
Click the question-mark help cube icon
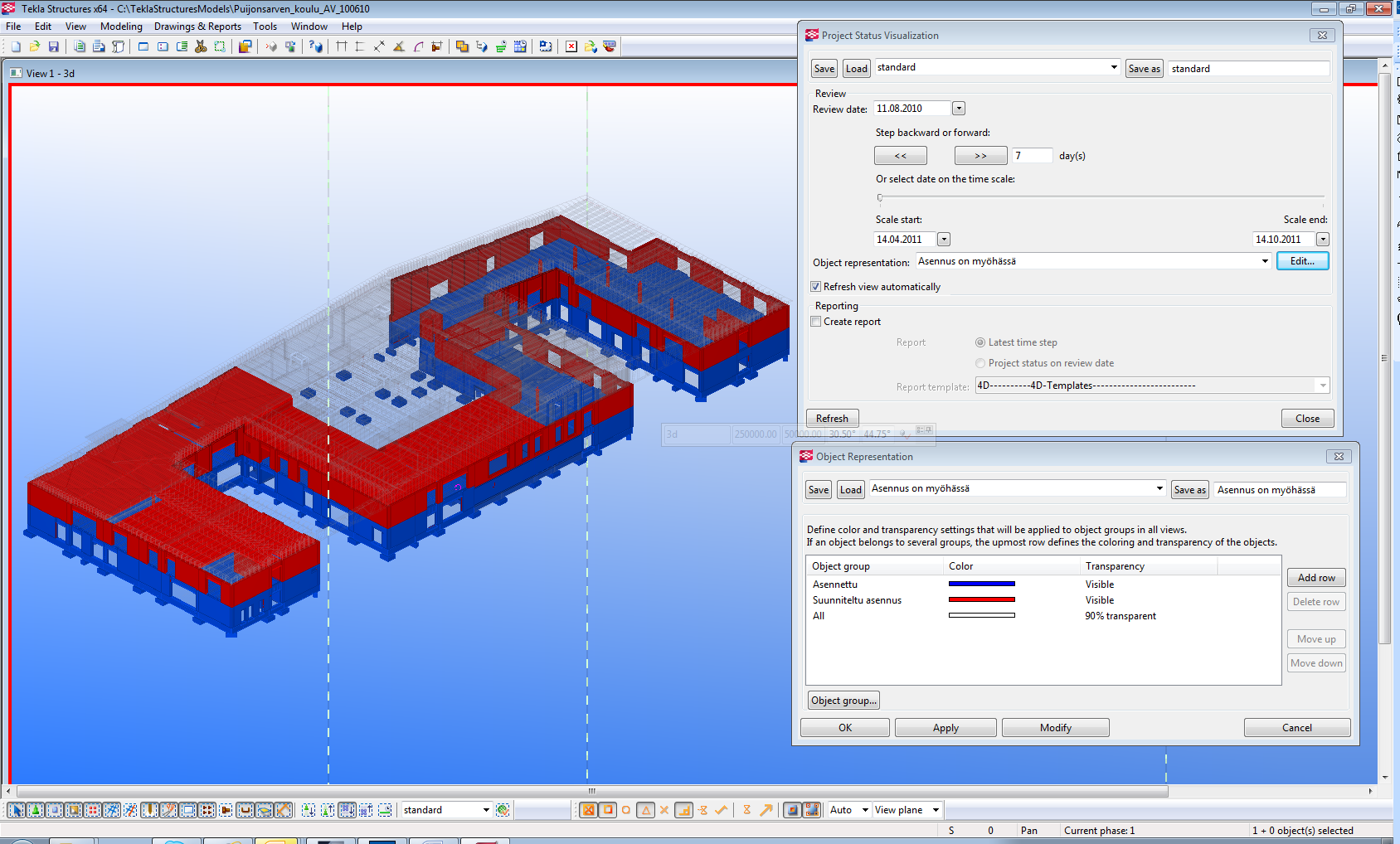click(315, 46)
